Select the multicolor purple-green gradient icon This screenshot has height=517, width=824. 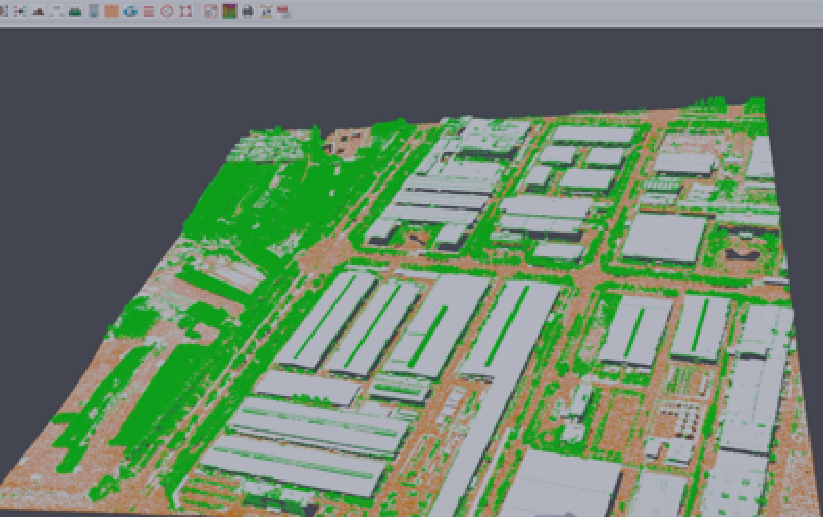[229, 12]
